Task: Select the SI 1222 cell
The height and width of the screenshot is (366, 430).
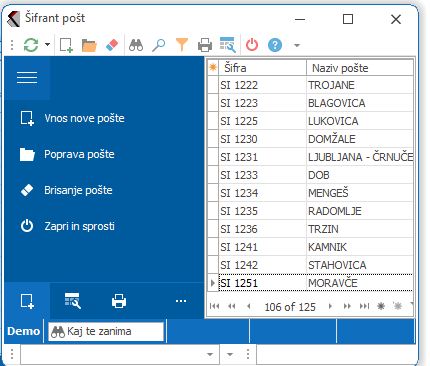Action: 262,85
